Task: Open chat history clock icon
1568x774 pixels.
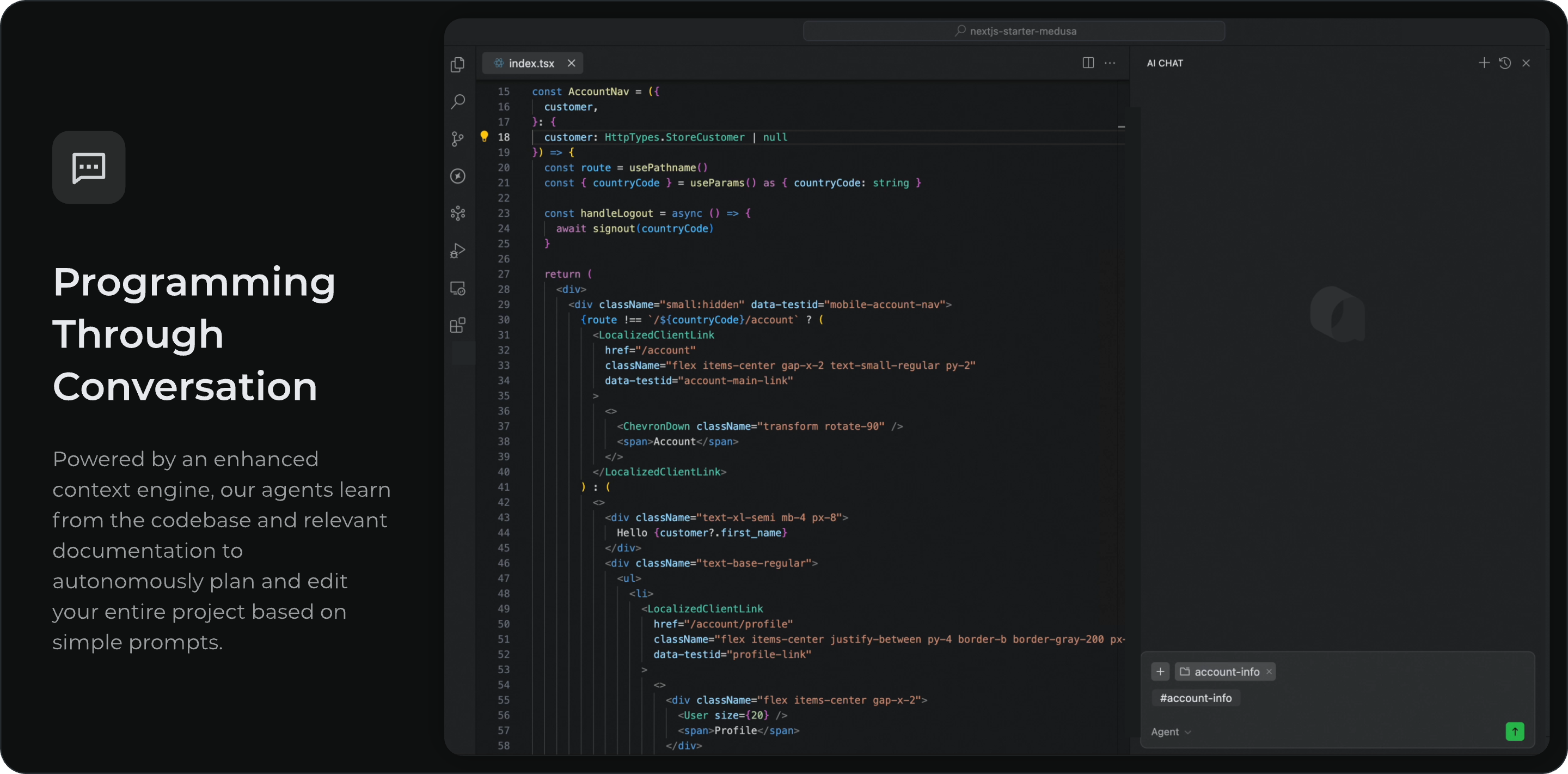Action: tap(1505, 63)
